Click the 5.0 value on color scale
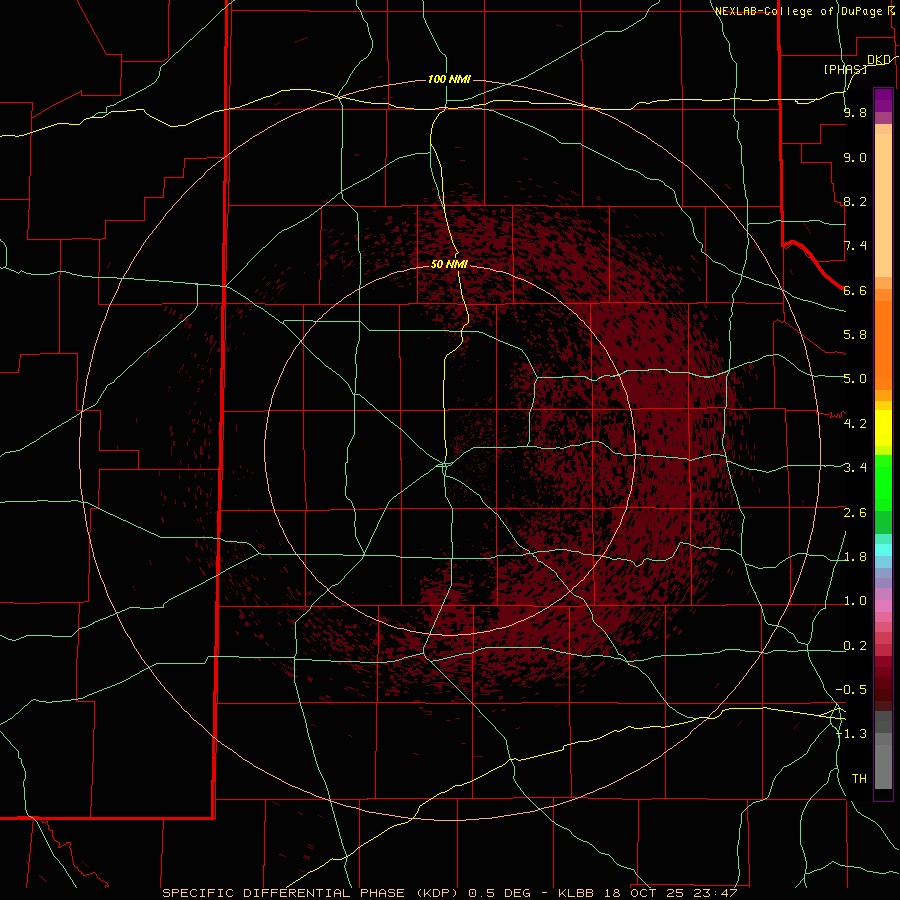This screenshot has height=900, width=900. tap(855, 379)
